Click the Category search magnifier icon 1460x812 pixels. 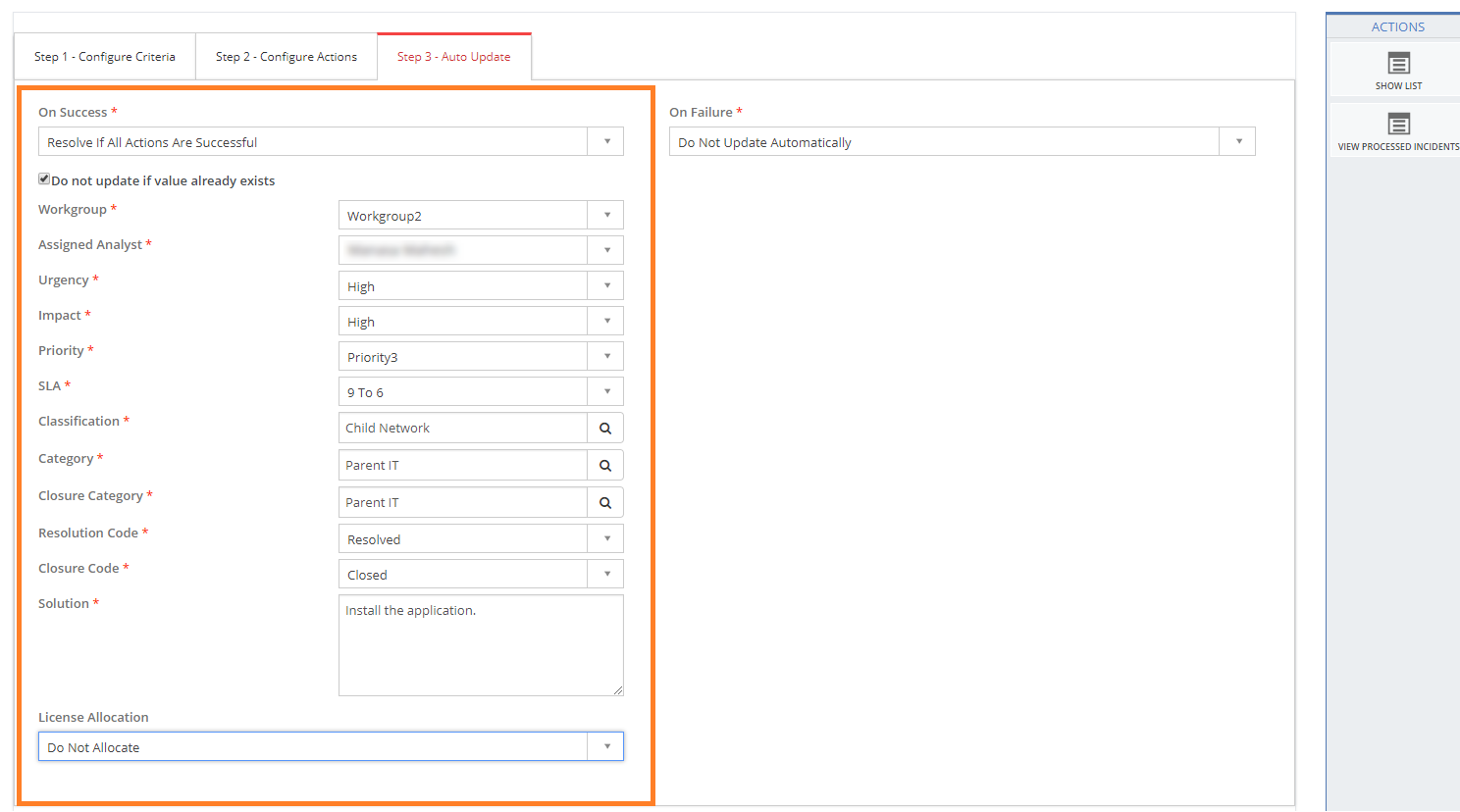pos(605,466)
